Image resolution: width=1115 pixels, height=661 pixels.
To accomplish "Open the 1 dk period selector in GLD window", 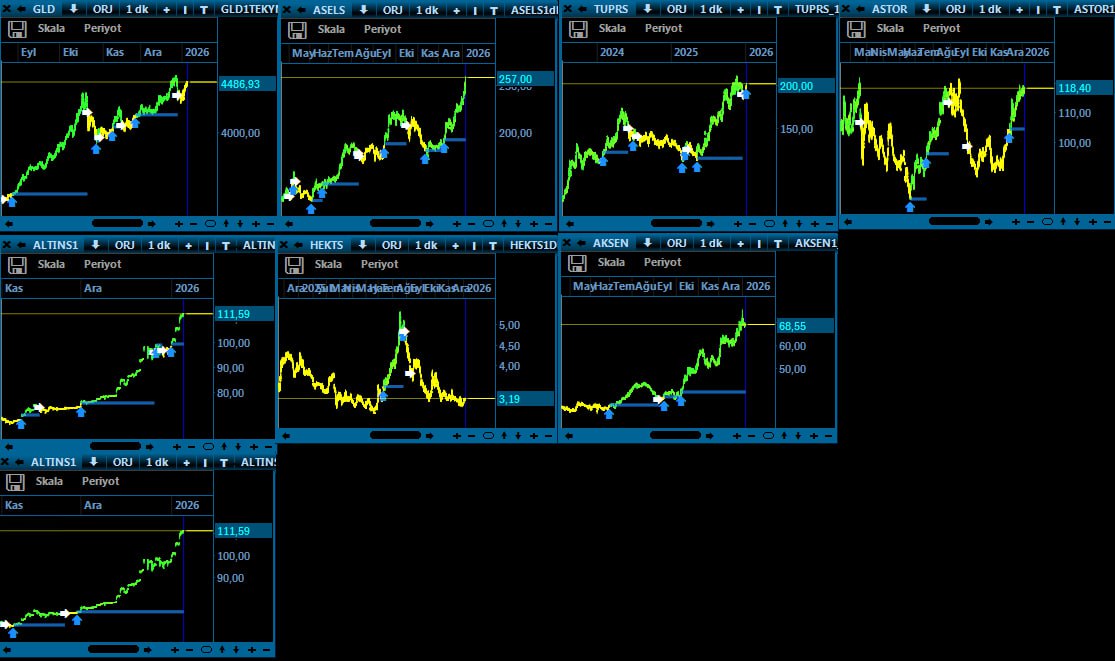I will click(x=137, y=9).
